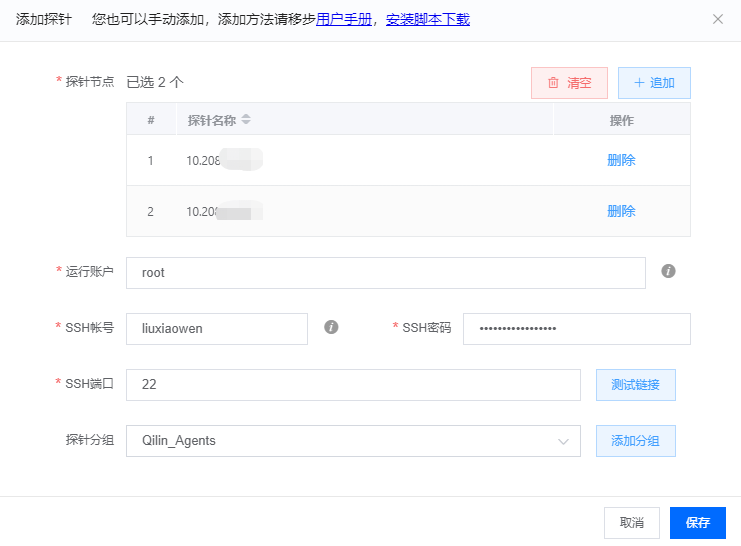Screen dimensions: 741x546
Task: Focus the SSH帐号 input field
Action: tap(217, 329)
